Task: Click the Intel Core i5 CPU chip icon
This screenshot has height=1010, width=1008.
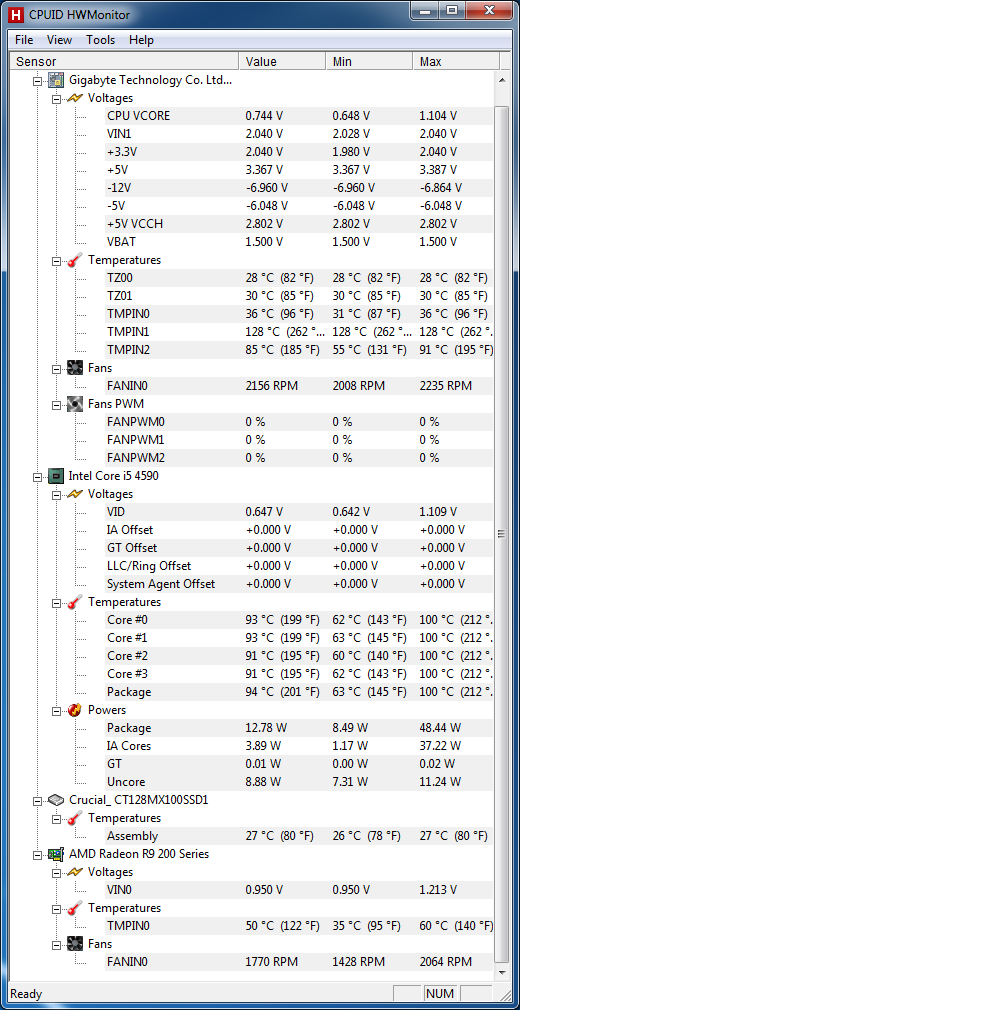Action: coord(56,476)
